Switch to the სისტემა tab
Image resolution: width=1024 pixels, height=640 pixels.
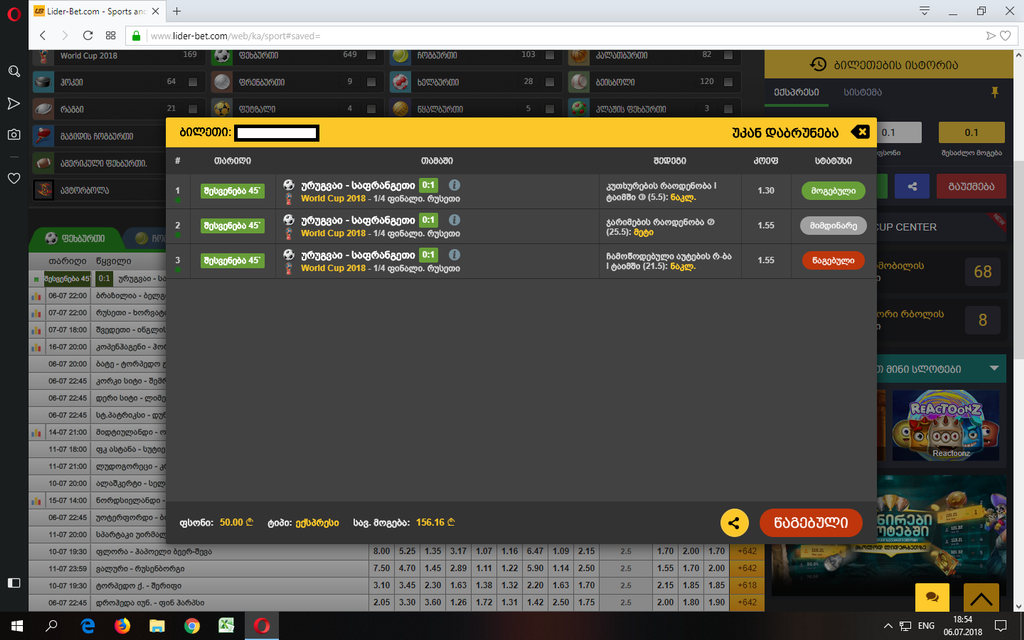tap(863, 92)
